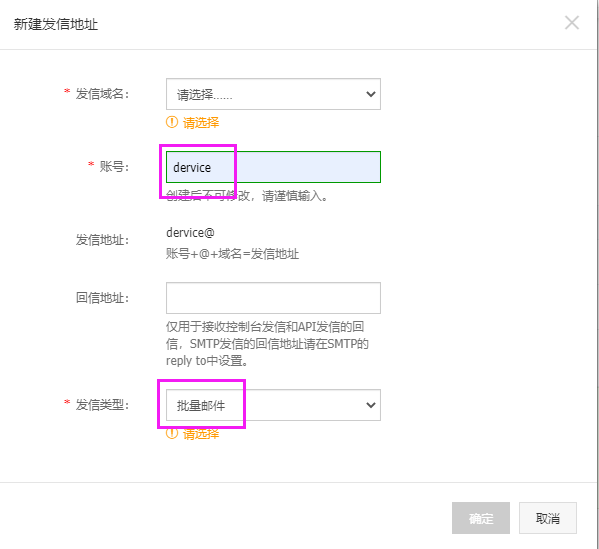The image size is (599, 549).
Task: Click the warning icon below 发信类型
Action: [x=172, y=433]
